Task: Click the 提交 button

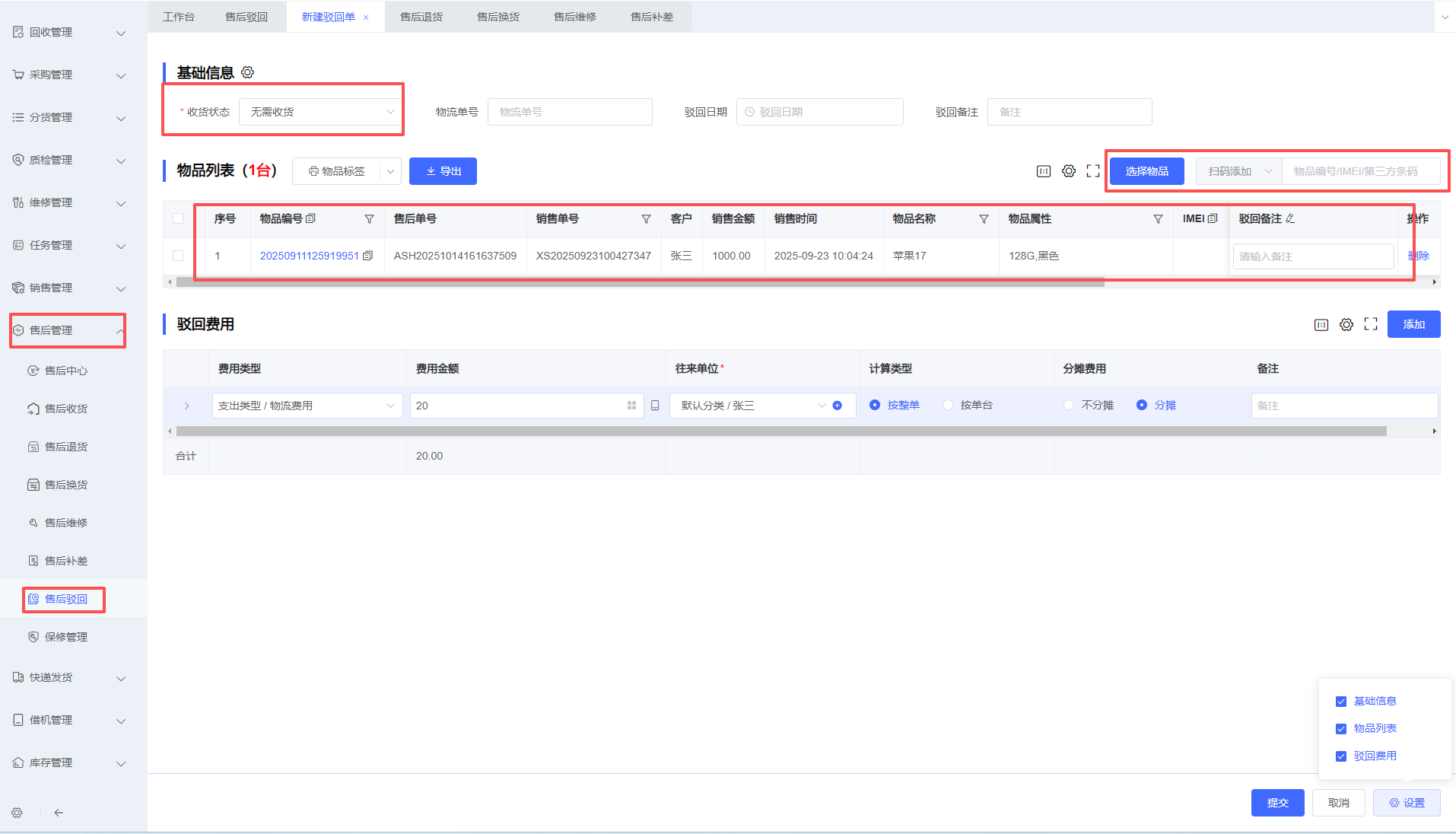Action: [x=1277, y=803]
